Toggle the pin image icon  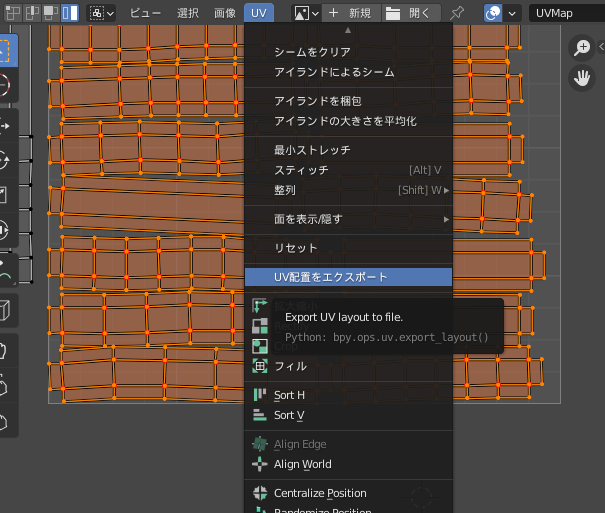coord(457,13)
